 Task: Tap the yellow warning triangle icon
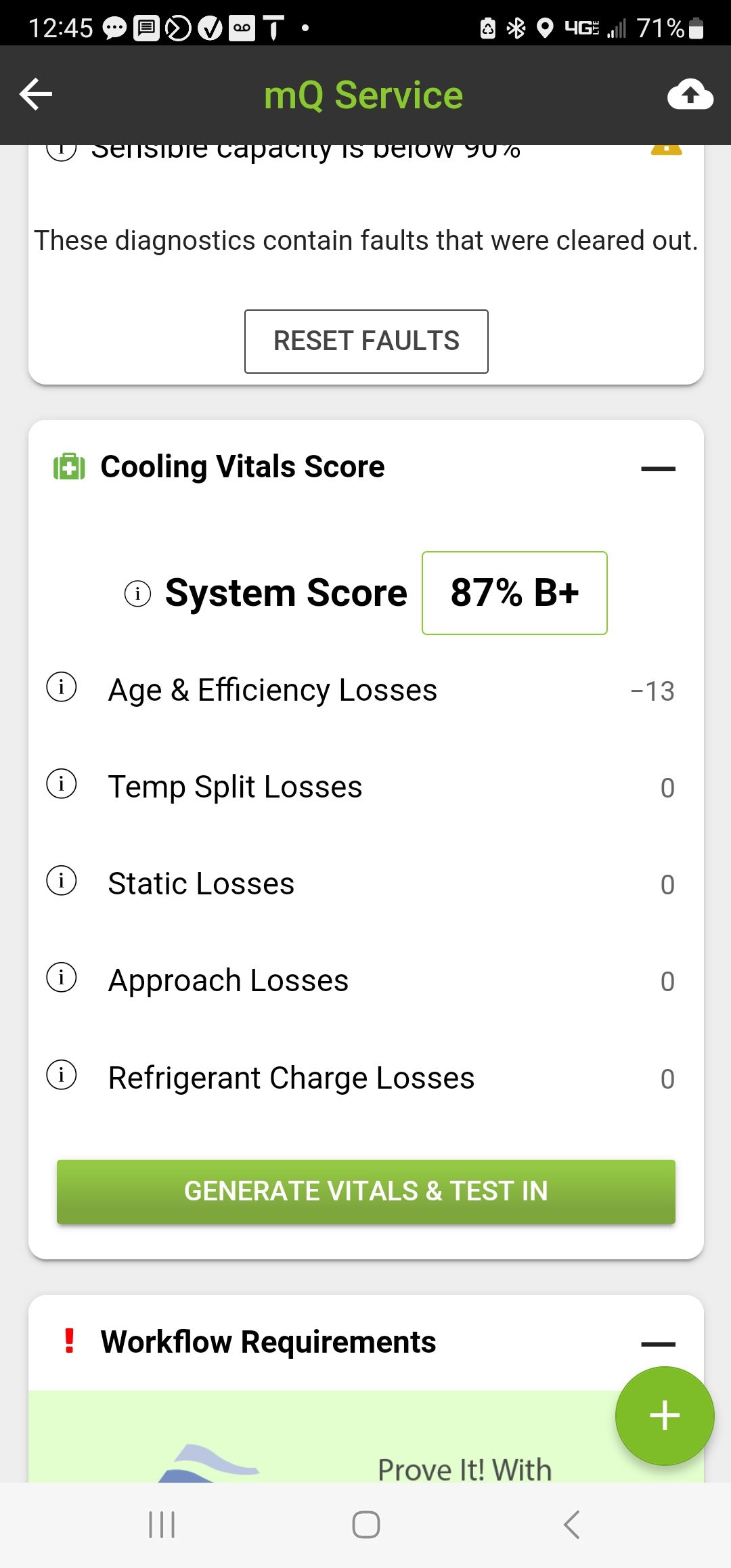click(666, 149)
